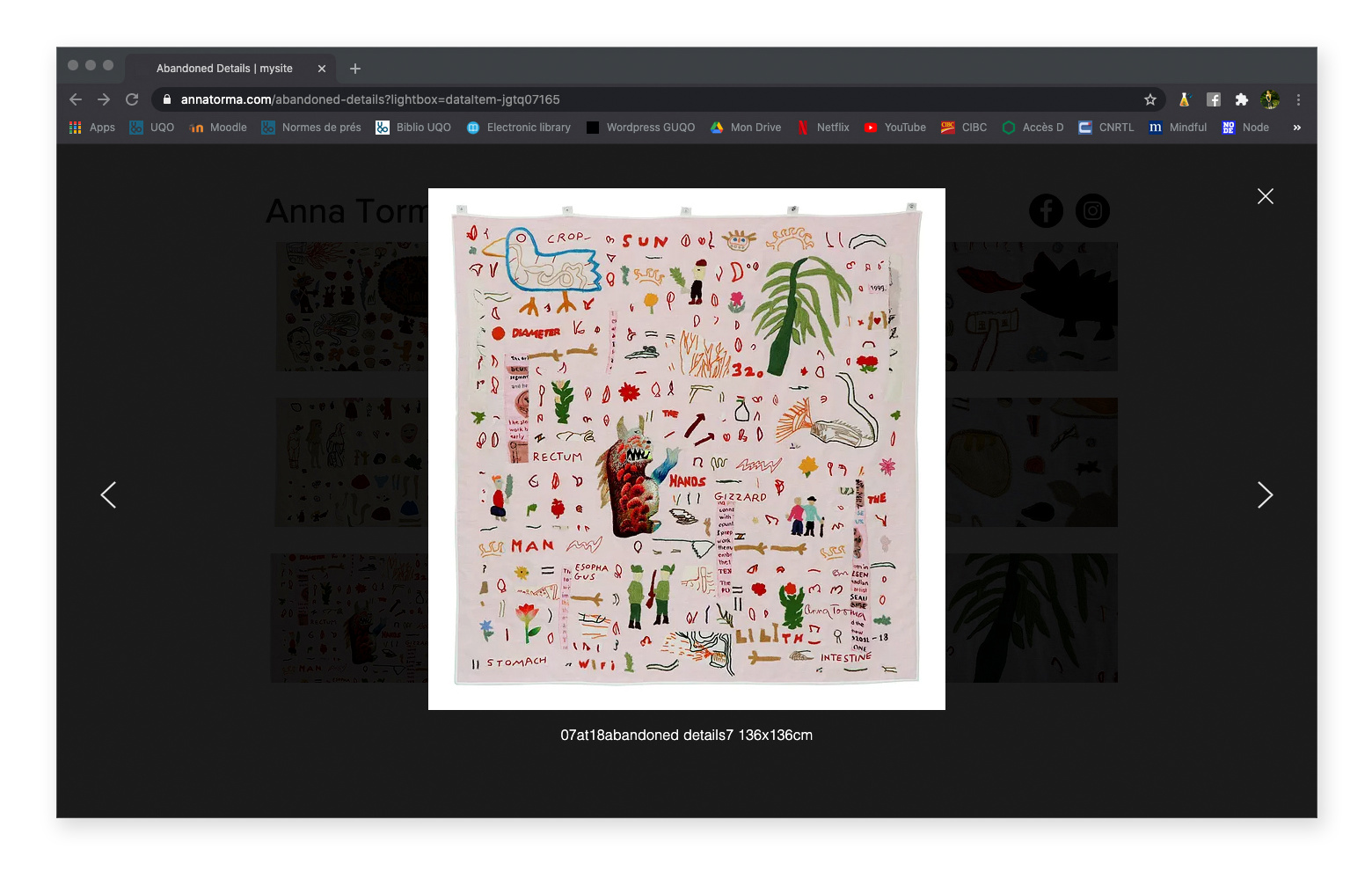Open a new browser tab
This screenshot has height=871, width=1372.
(x=355, y=69)
